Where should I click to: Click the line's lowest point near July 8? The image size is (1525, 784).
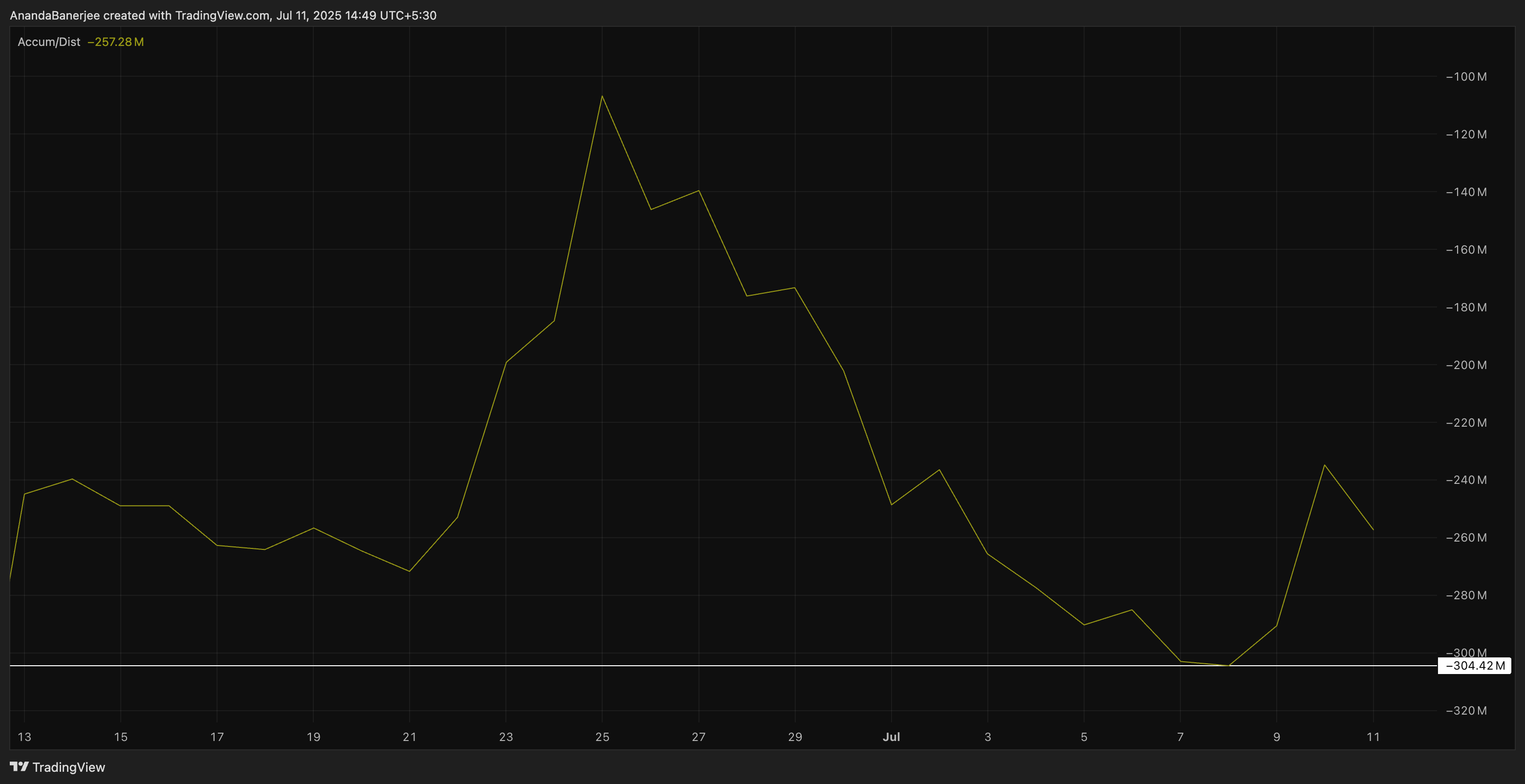pos(1229,666)
